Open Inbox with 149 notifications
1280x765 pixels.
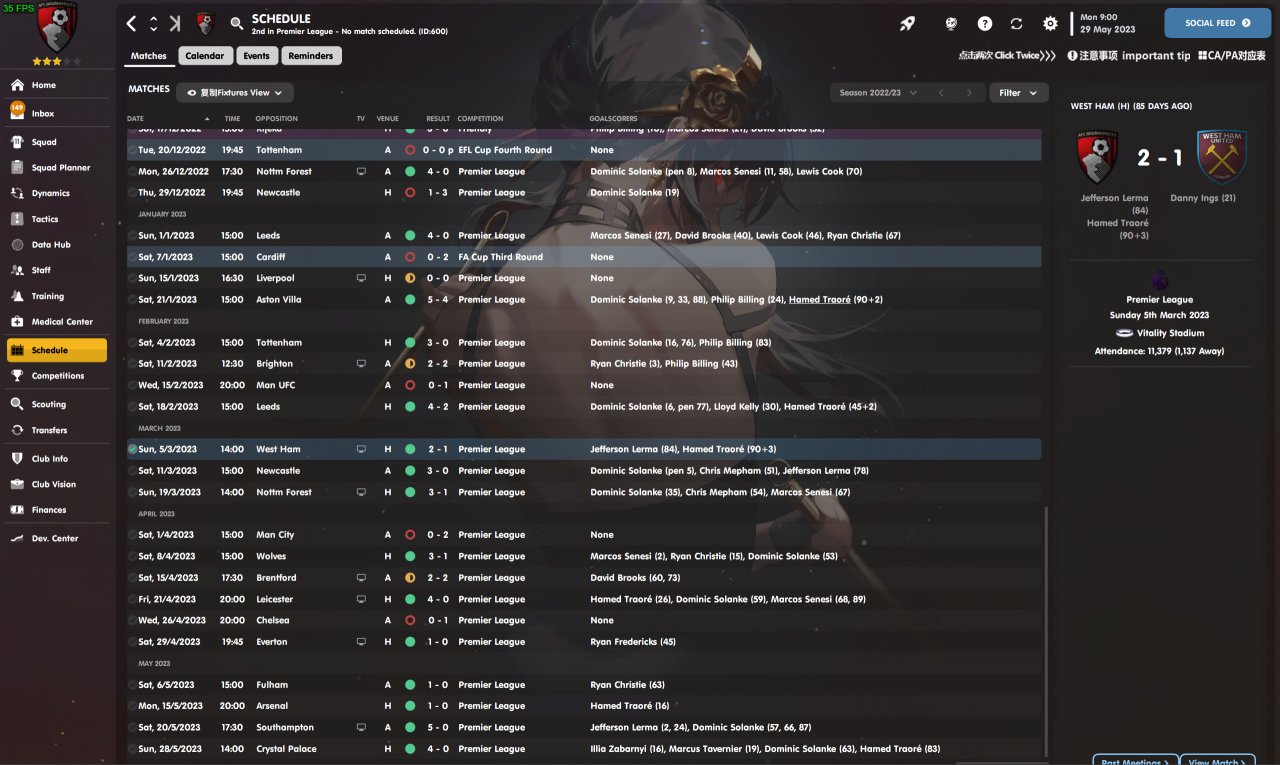pyautogui.click(x=43, y=114)
